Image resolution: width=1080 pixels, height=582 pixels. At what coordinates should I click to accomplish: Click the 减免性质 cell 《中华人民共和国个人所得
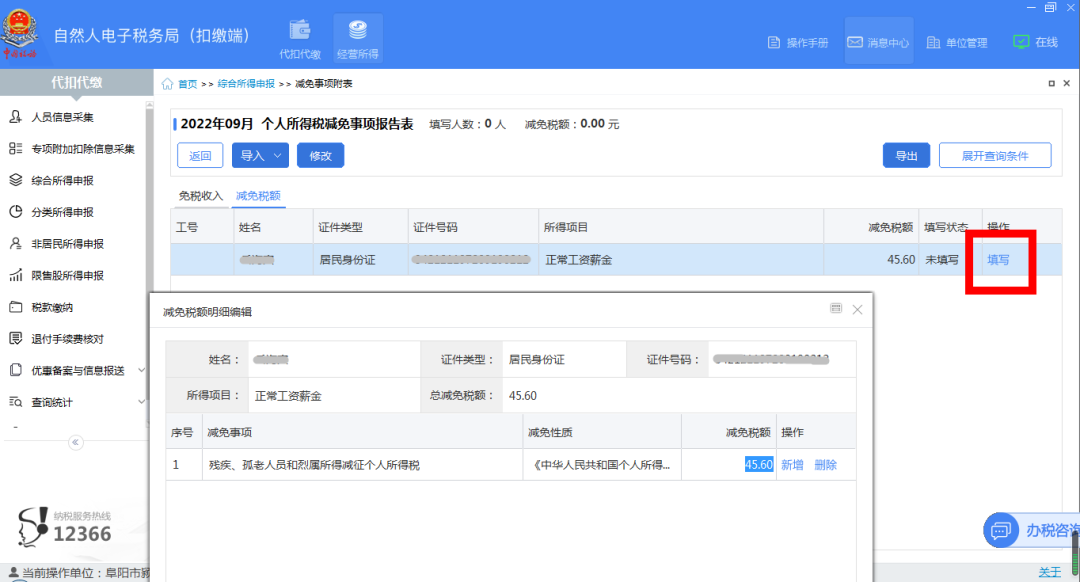coord(602,465)
